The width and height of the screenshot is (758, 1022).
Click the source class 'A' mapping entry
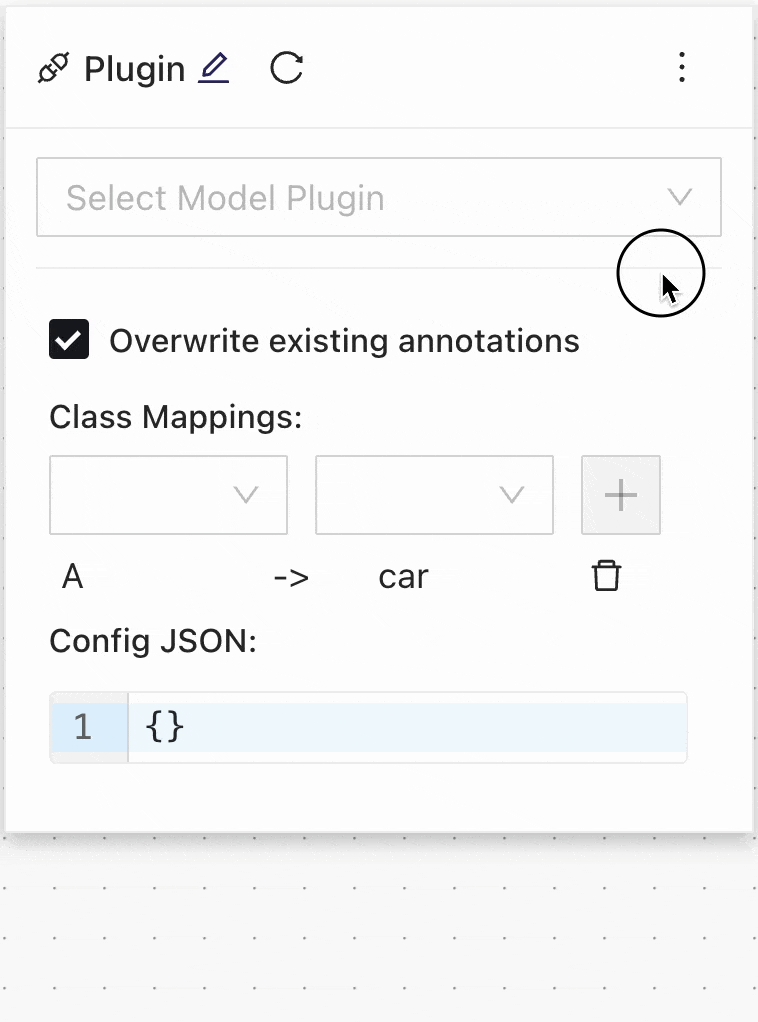click(72, 577)
